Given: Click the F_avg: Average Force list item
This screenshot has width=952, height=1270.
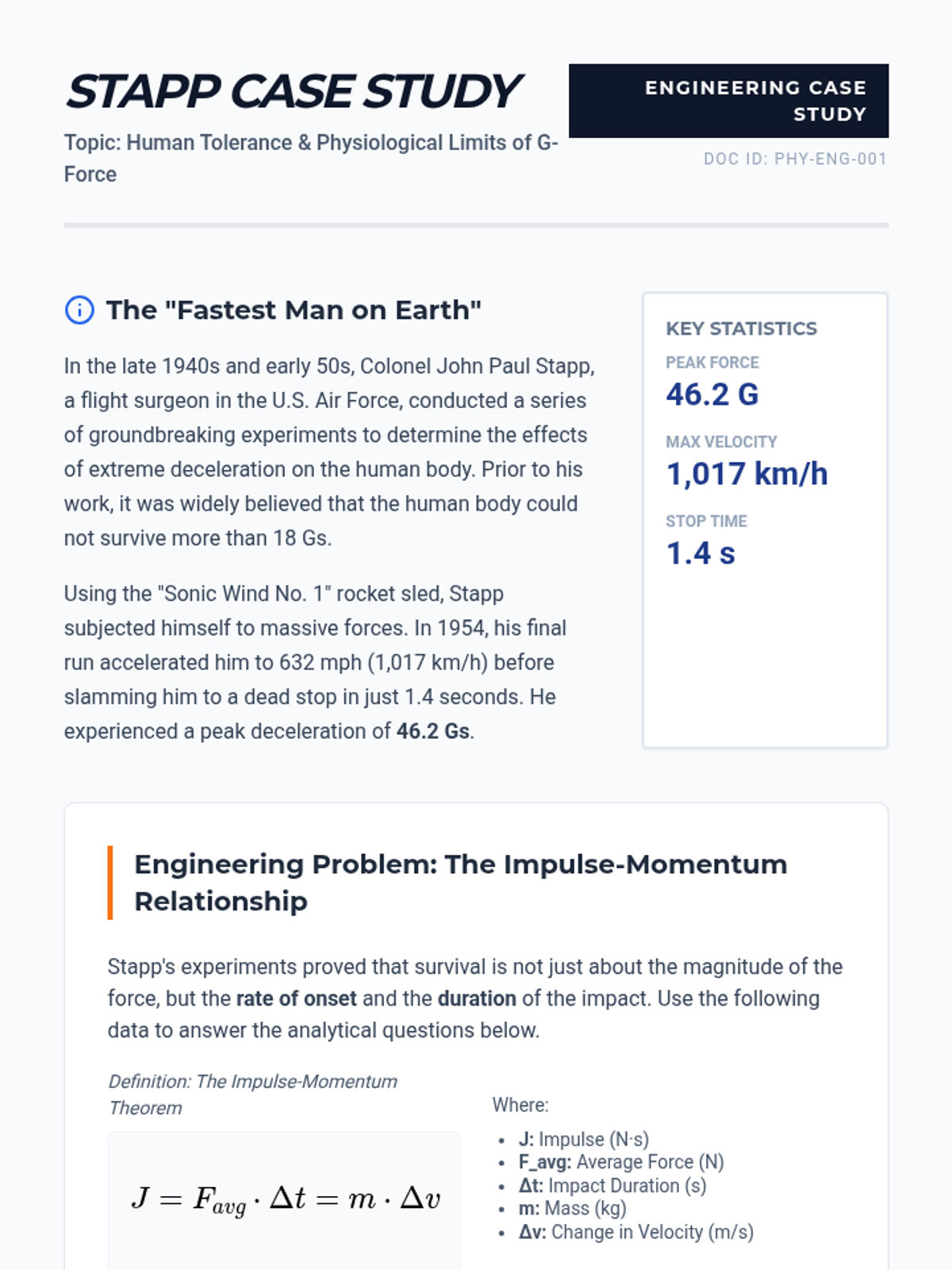Looking at the screenshot, I should coord(621,1162).
